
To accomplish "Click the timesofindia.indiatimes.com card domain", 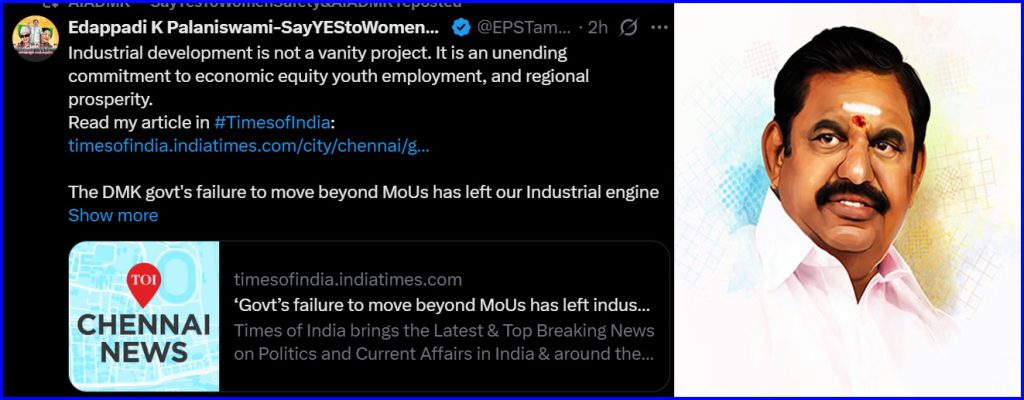I will (x=347, y=279).
